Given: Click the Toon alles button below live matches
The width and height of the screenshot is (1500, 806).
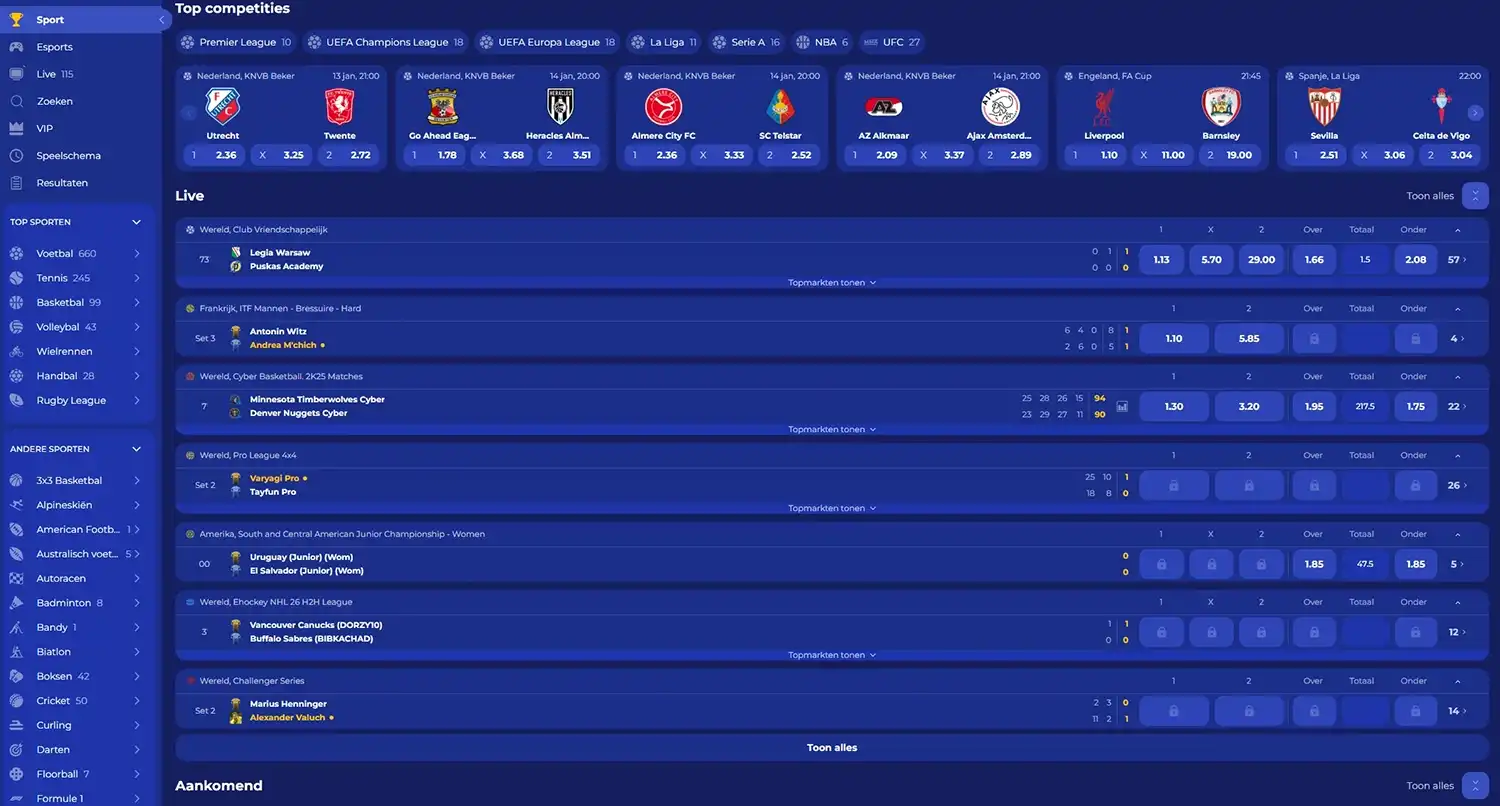Looking at the screenshot, I should coord(832,748).
